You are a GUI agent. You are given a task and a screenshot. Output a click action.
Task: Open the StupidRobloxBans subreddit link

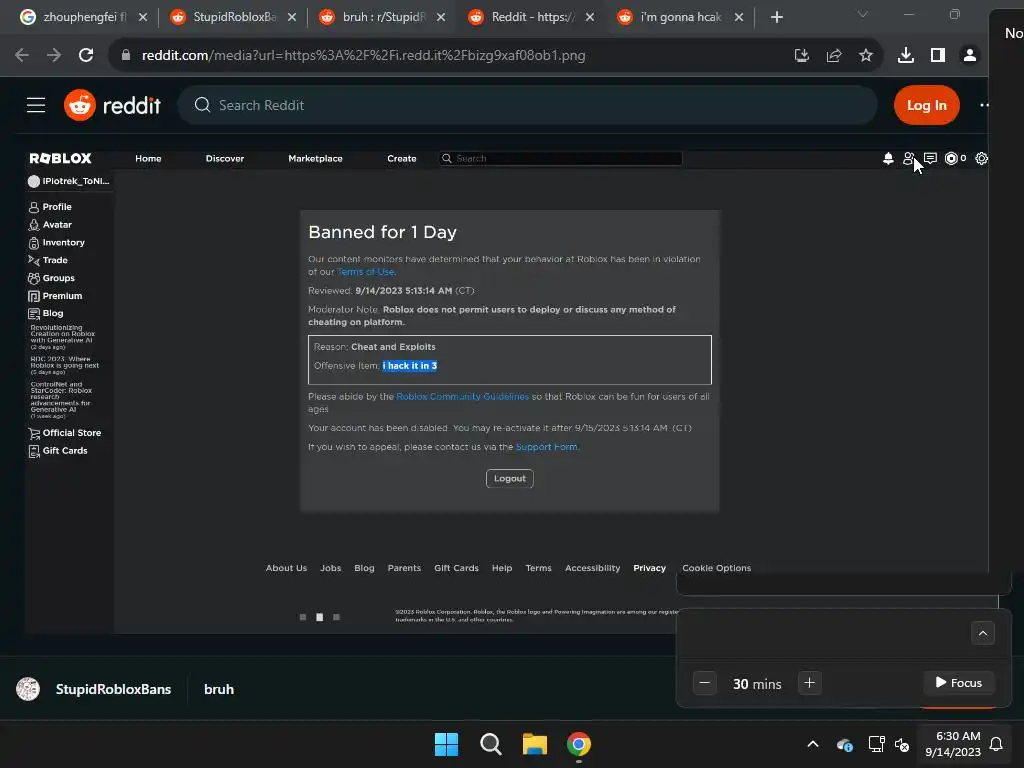point(113,689)
